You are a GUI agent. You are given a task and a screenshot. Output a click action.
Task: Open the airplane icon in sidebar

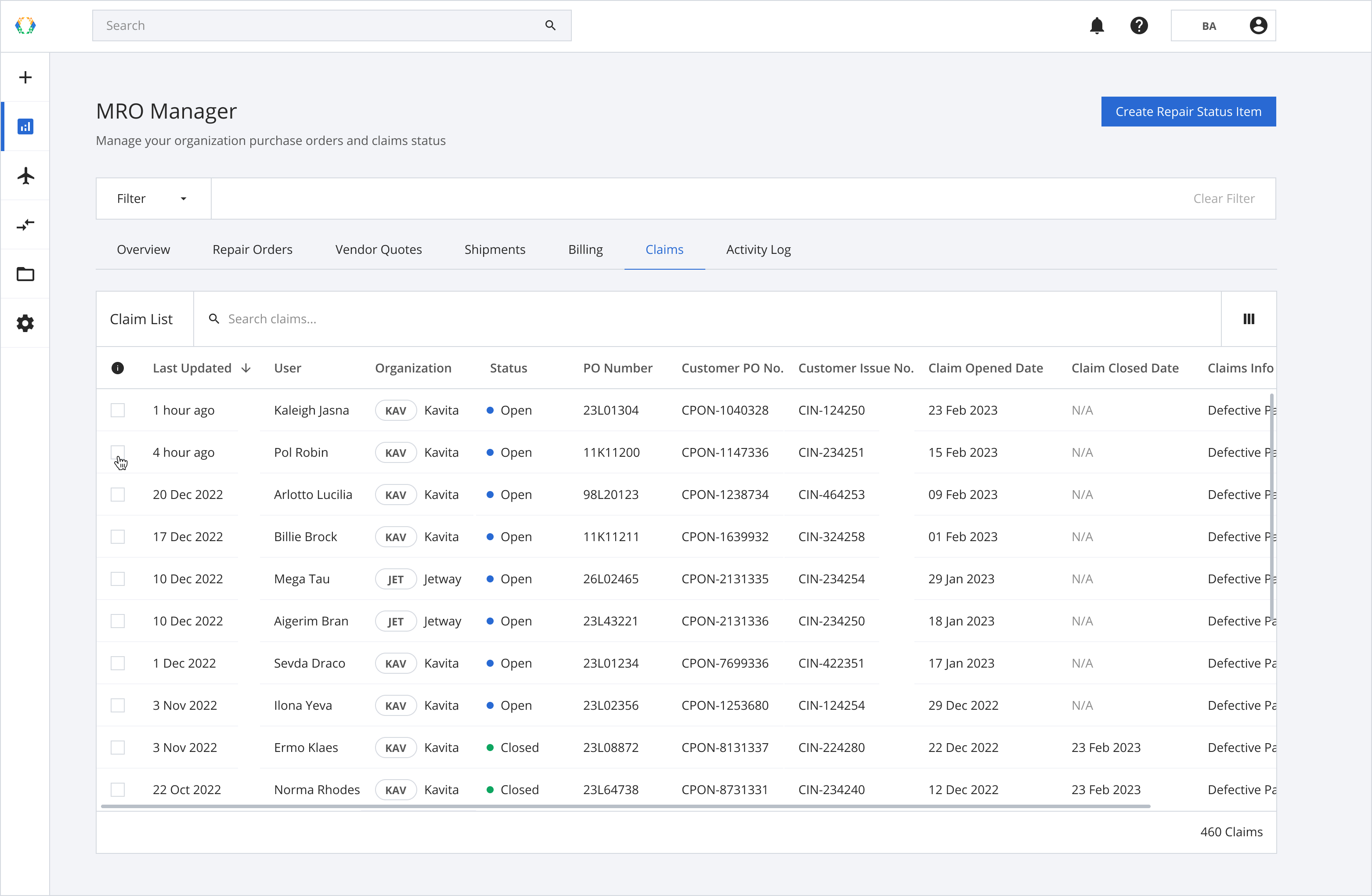[x=25, y=175]
